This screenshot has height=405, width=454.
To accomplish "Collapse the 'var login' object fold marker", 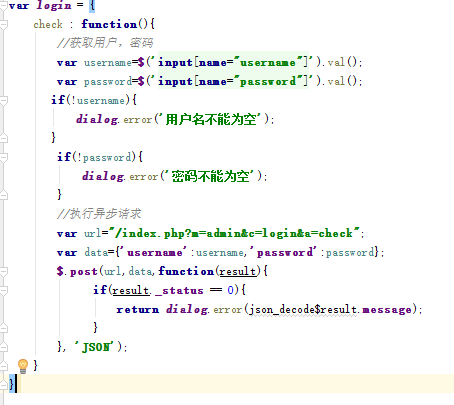I will coord(3,6).
